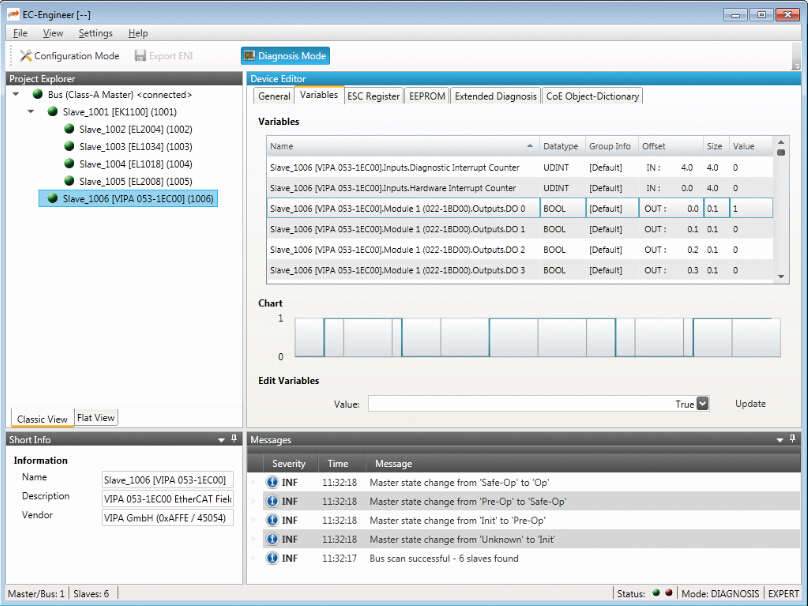Click the Diagnosis Mode monitor icon
808x606 pixels.
pyautogui.click(x=249, y=56)
